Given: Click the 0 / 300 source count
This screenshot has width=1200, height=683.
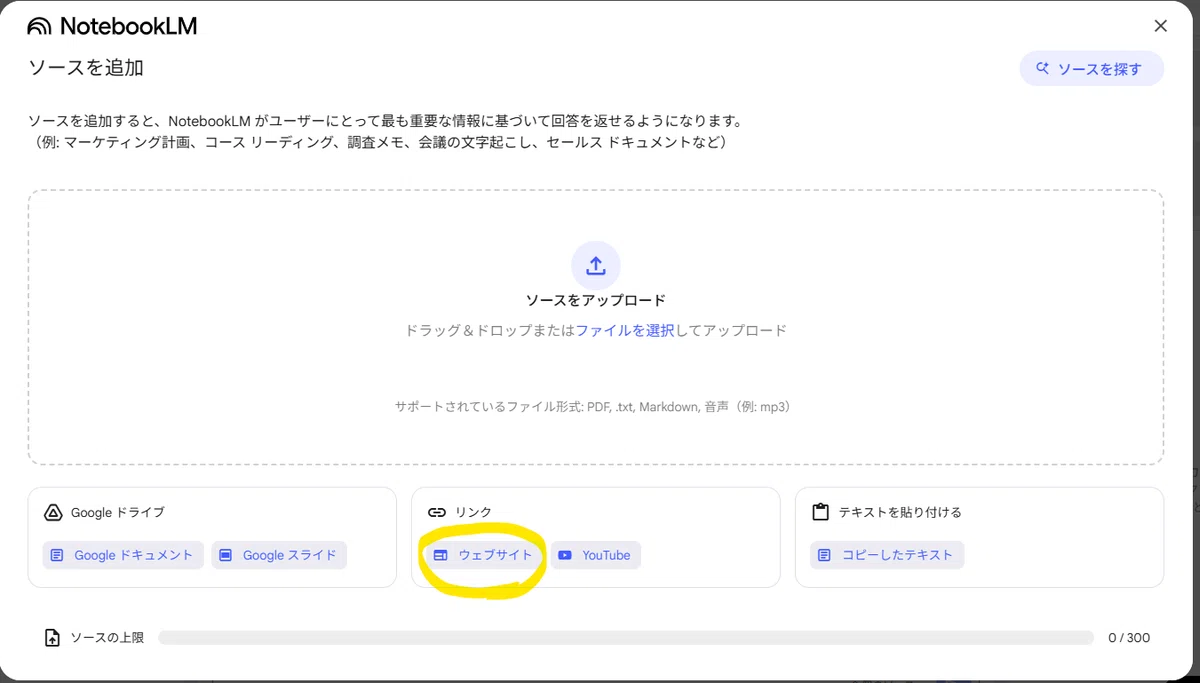Looking at the screenshot, I should tap(1129, 637).
